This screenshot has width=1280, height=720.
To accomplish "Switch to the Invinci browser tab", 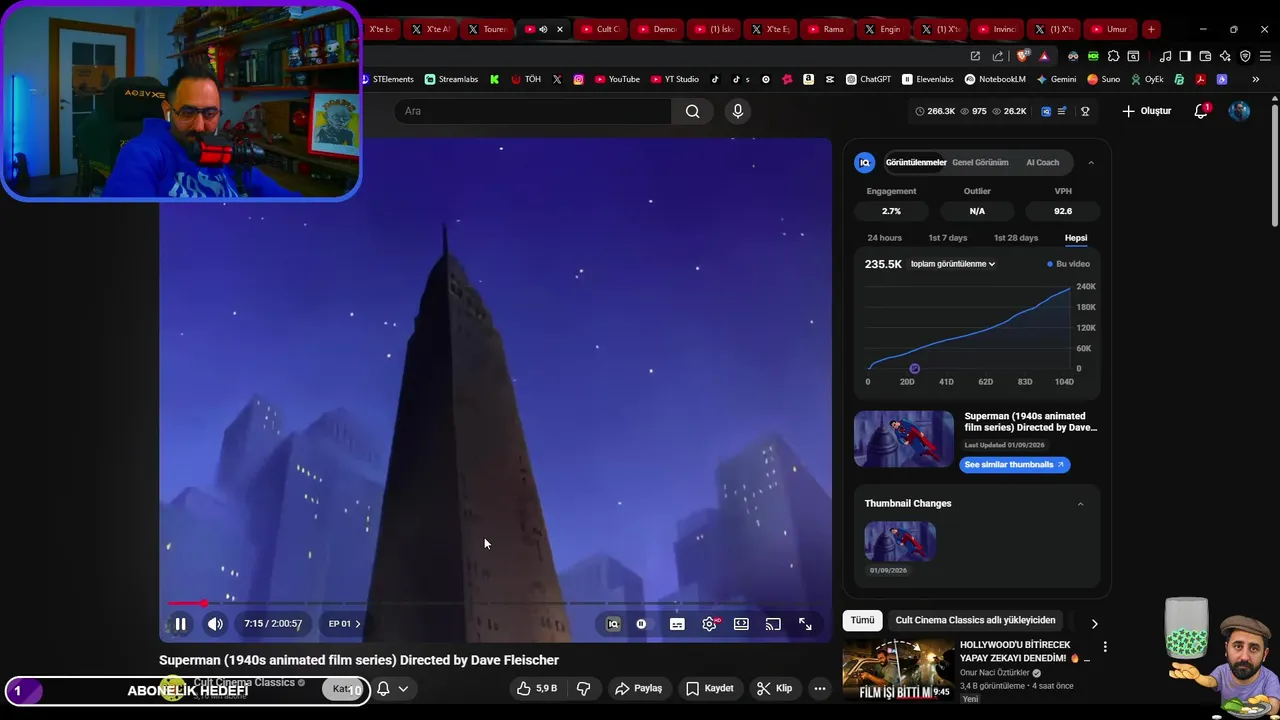I will click(997, 29).
